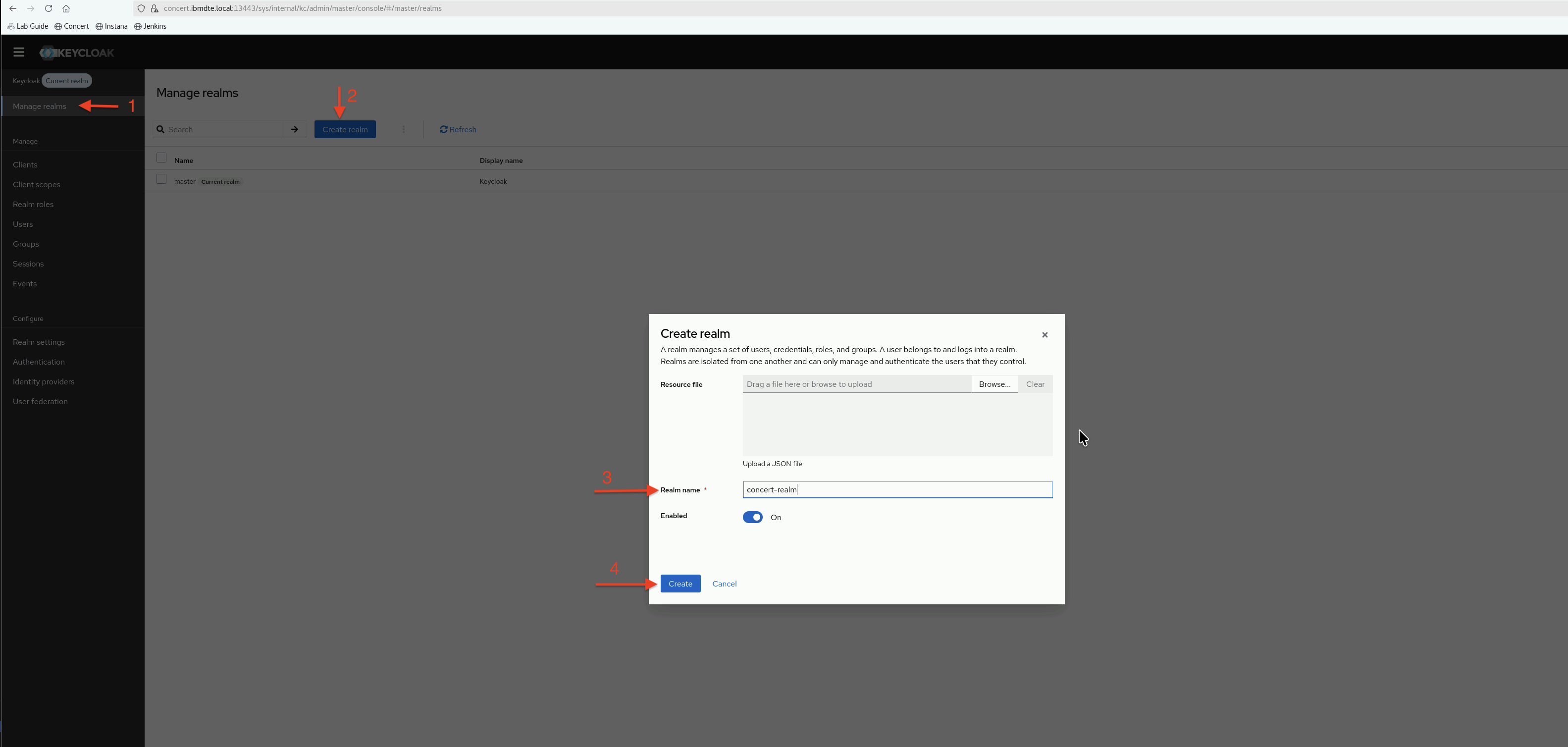Tick the master realm row checkbox

(x=161, y=179)
